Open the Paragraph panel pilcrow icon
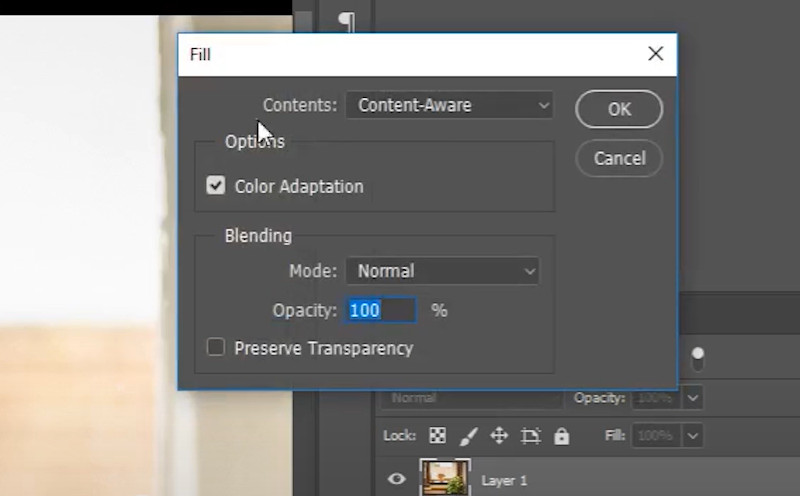 [347, 22]
